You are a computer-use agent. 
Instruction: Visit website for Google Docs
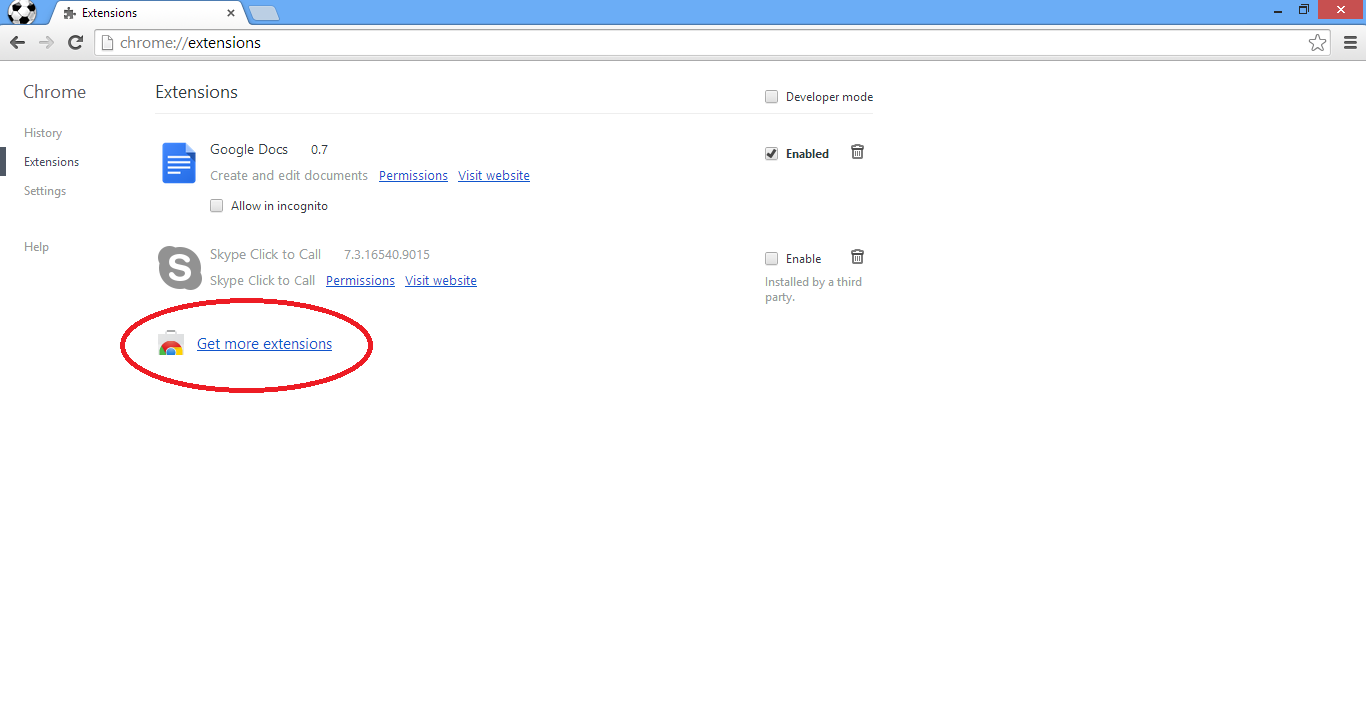click(x=494, y=176)
